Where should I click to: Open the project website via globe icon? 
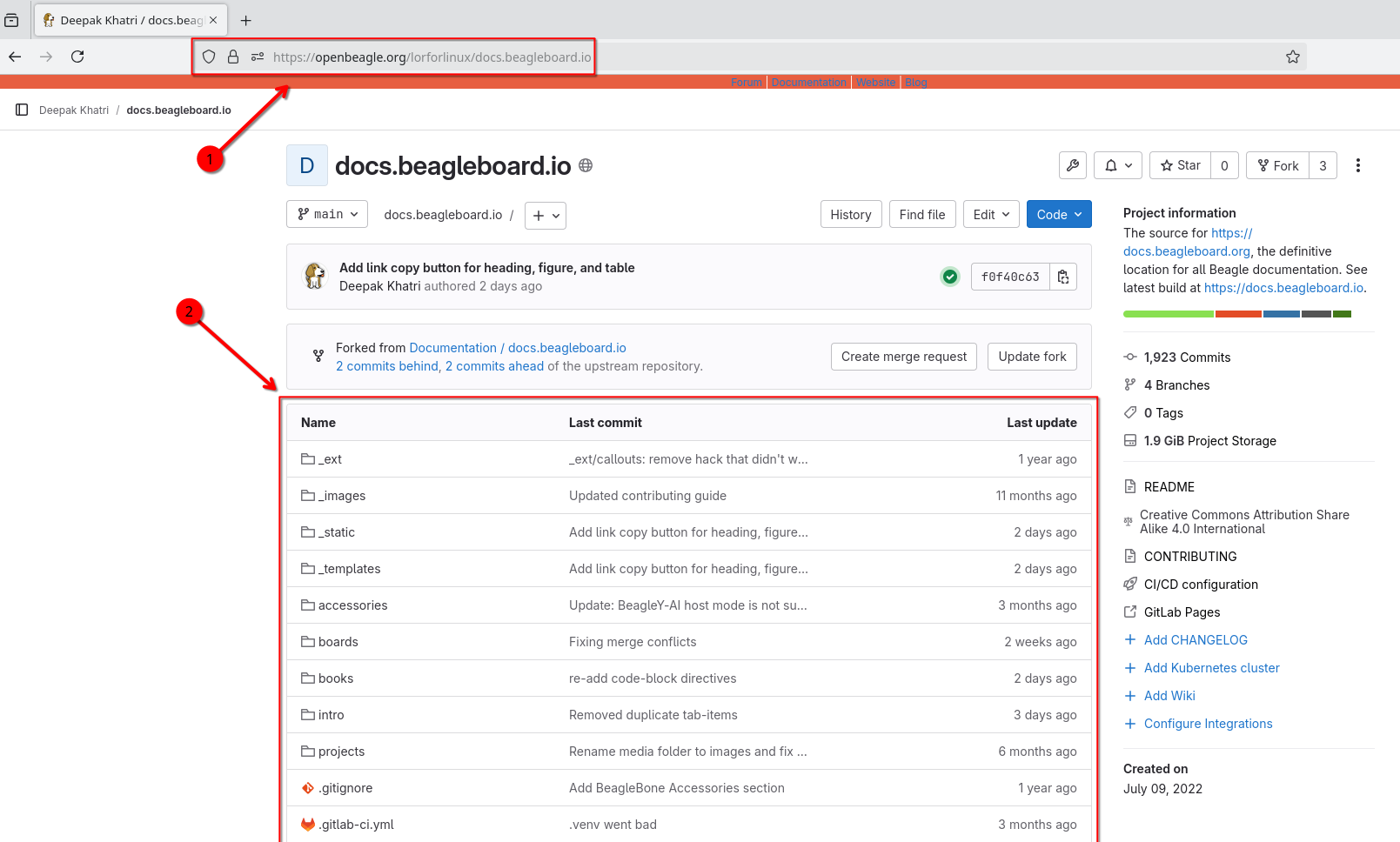tap(586, 165)
